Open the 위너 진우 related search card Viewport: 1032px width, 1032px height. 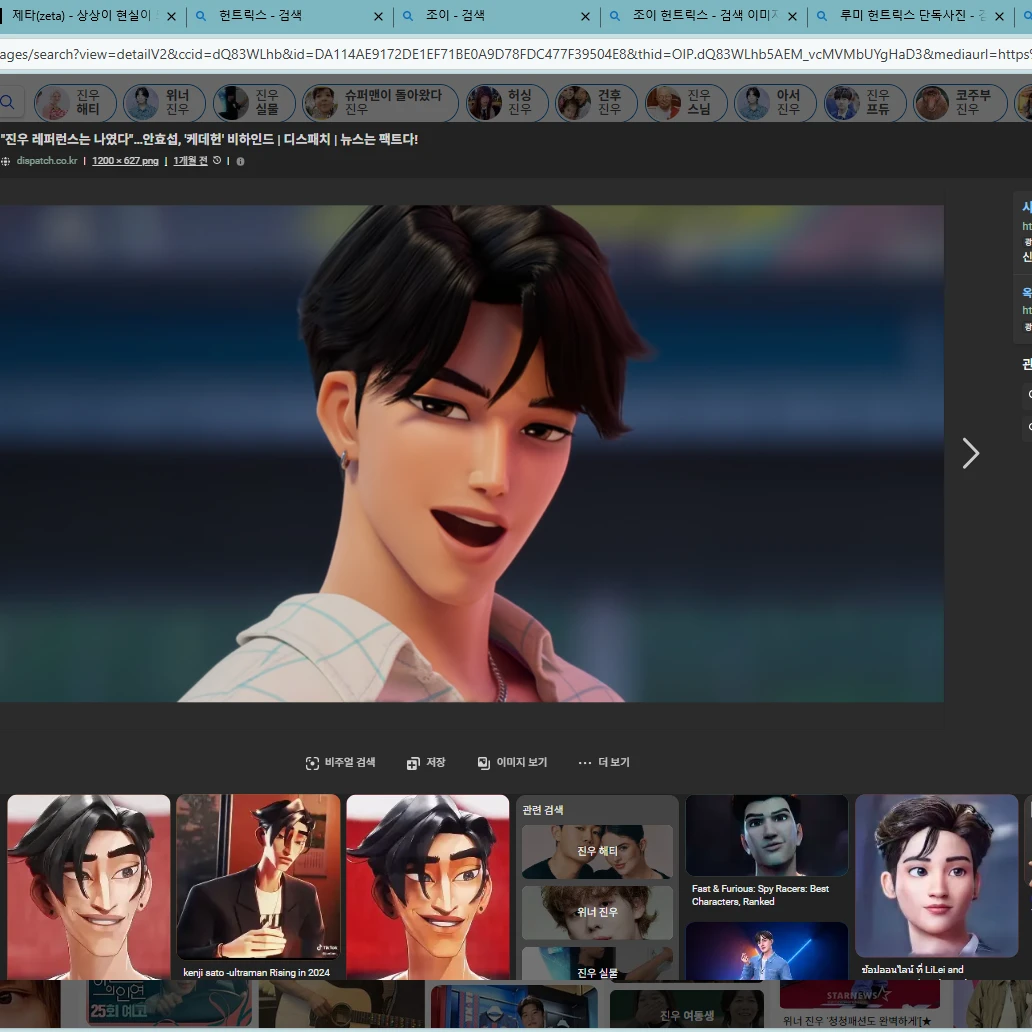click(597, 912)
